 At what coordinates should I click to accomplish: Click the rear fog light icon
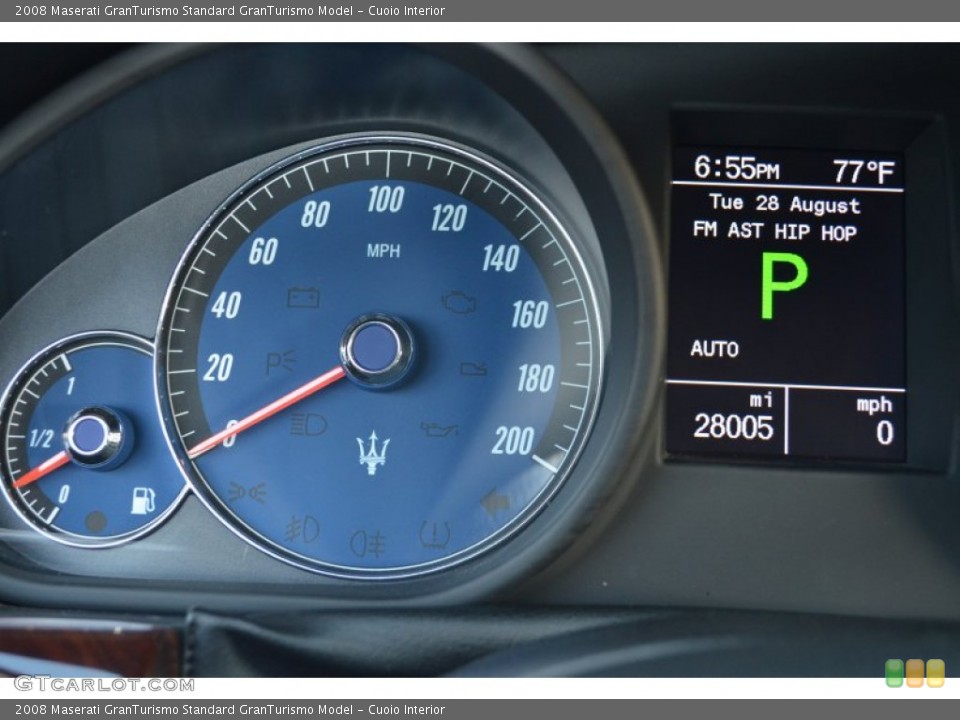(367, 544)
